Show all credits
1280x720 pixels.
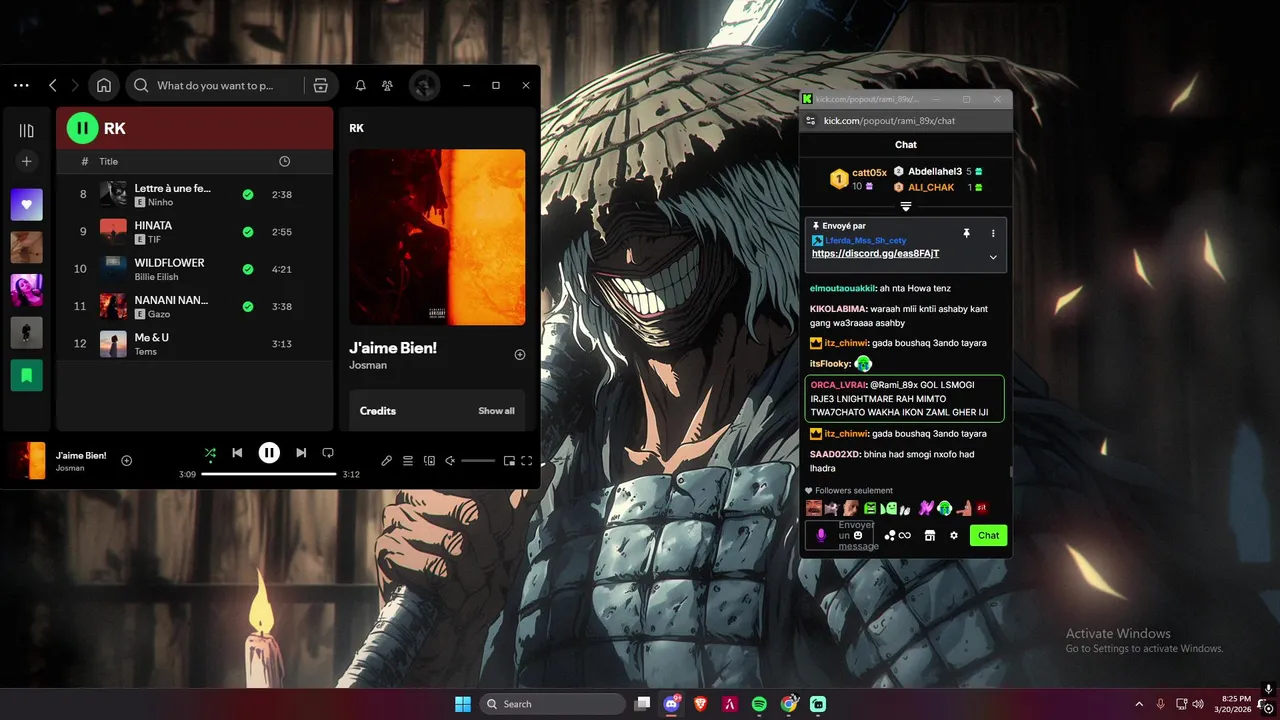tap(496, 411)
